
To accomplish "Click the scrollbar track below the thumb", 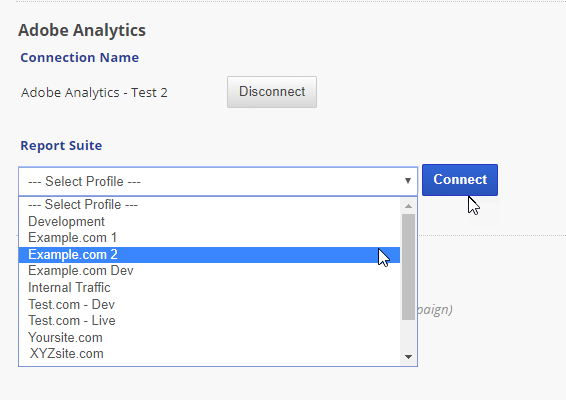I will [x=409, y=335].
